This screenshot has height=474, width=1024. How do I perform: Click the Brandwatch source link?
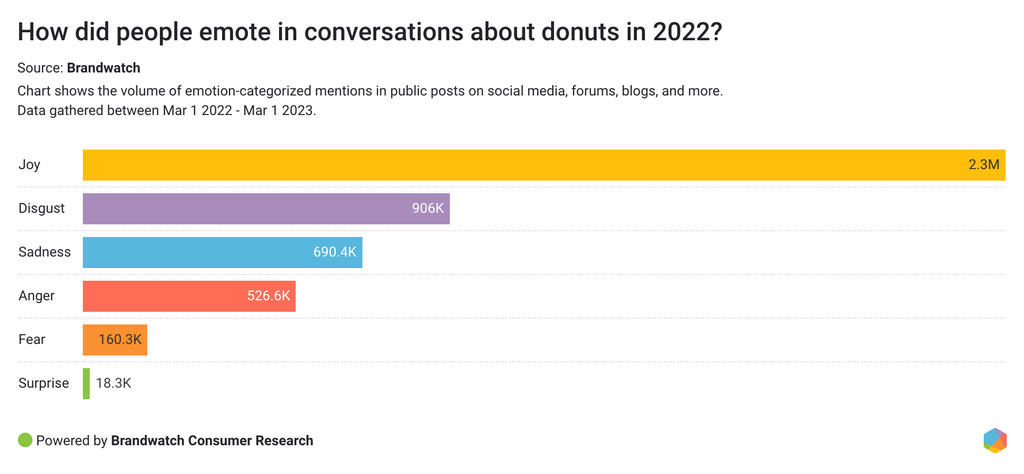coord(103,68)
